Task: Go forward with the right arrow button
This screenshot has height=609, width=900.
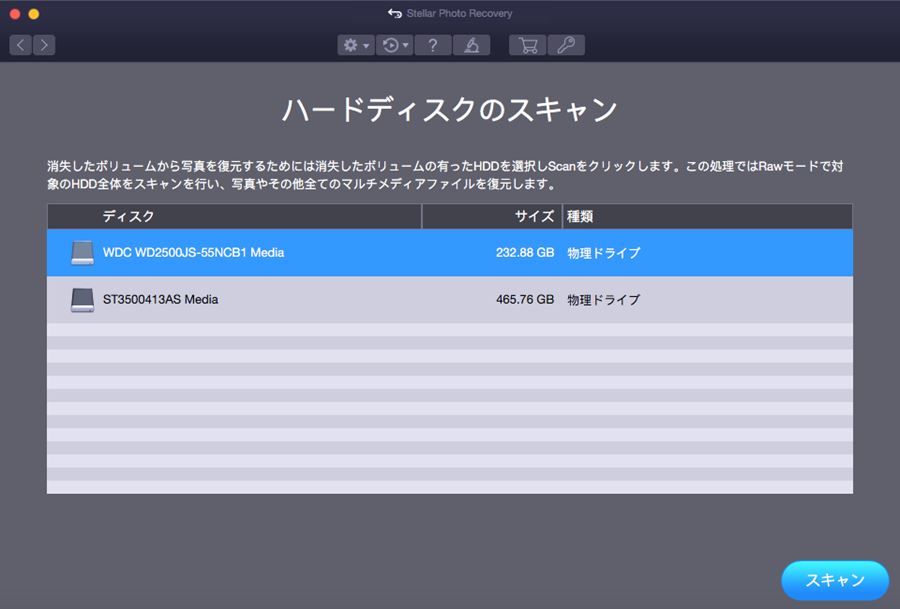Action: [x=44, y=45]
